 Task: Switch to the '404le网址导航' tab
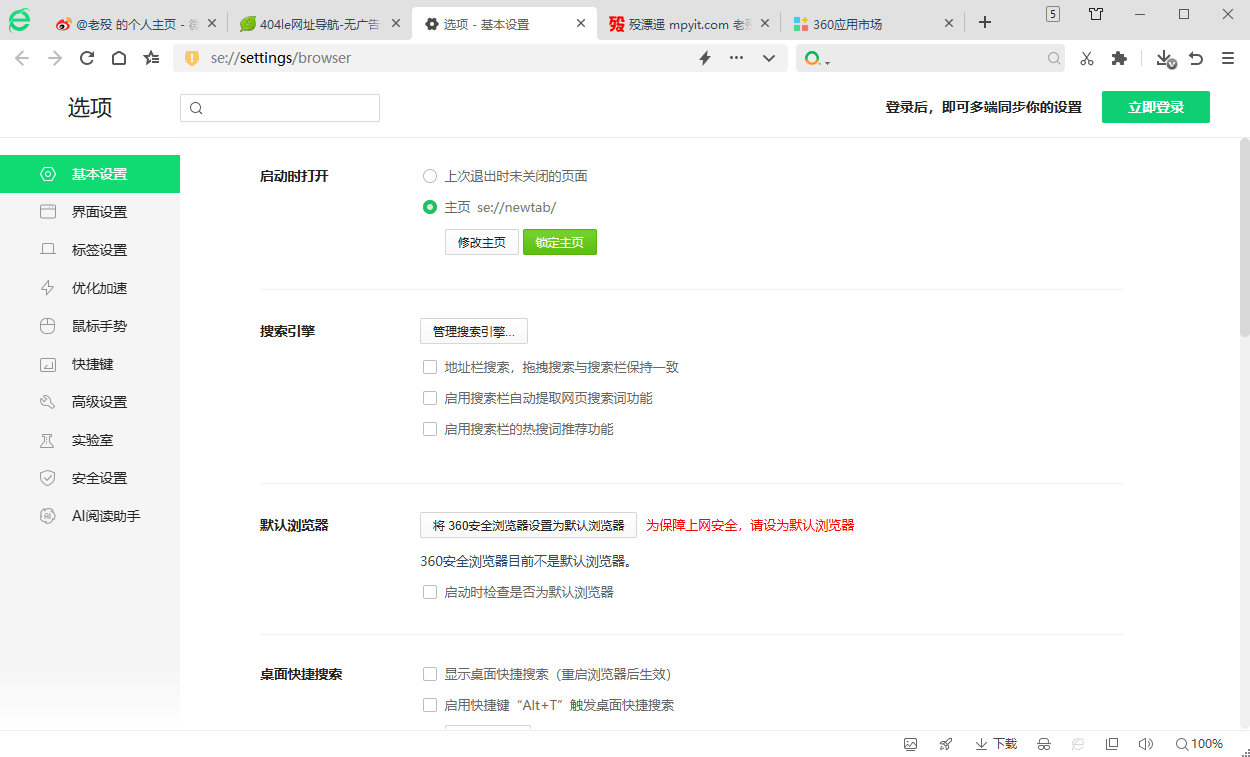click(x=319, y=23)
